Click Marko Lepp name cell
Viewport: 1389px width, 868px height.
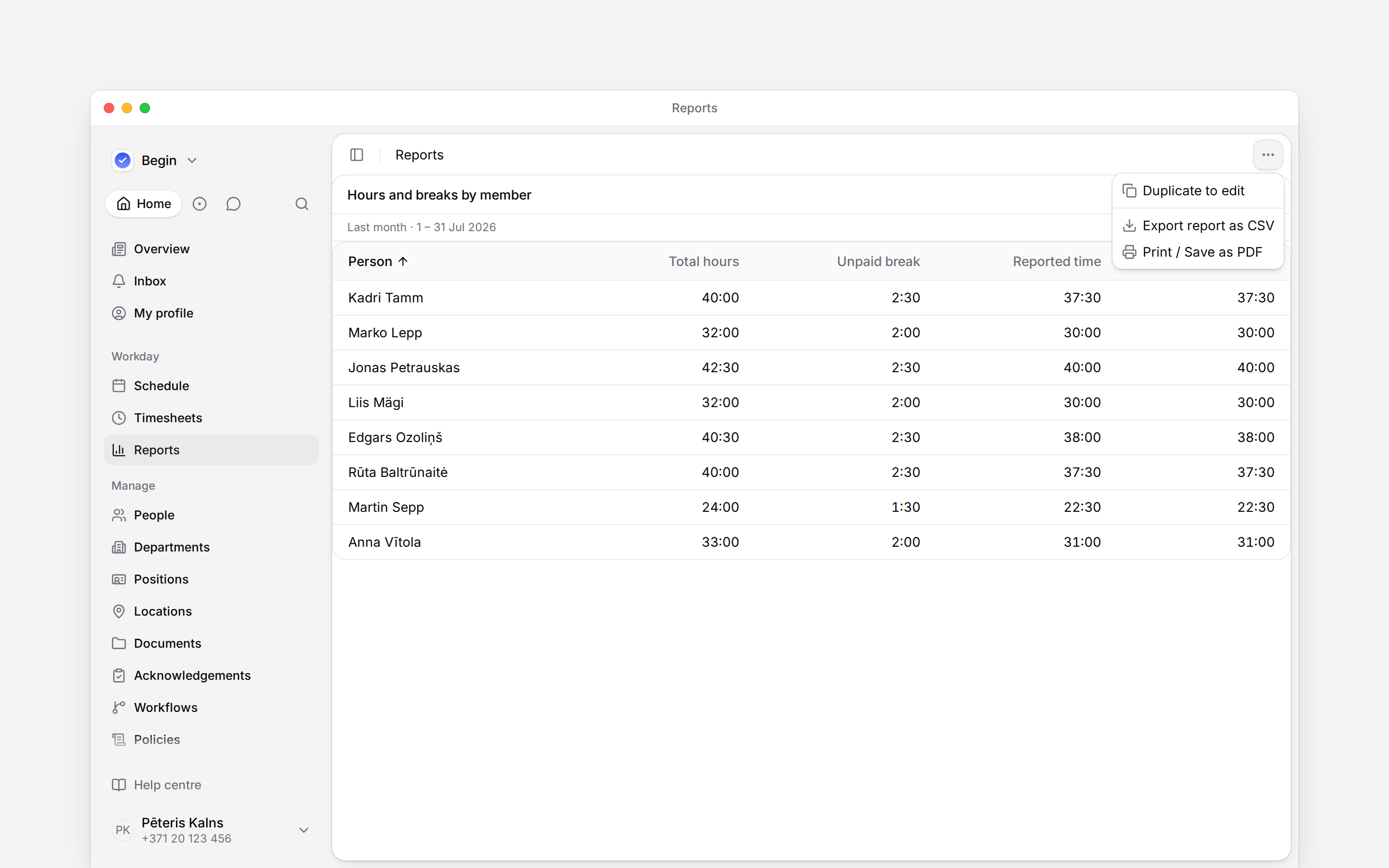385,333
